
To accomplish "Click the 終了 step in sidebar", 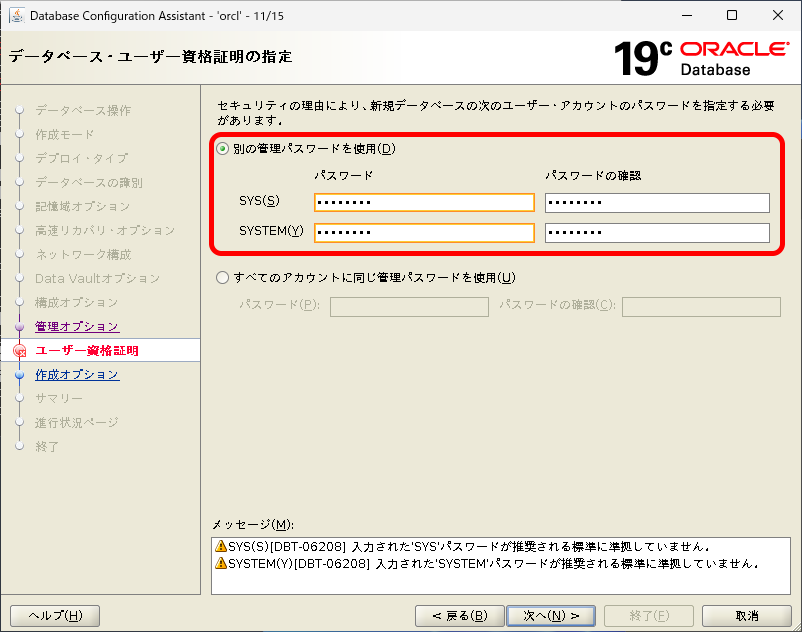I will tap(47, 447).
